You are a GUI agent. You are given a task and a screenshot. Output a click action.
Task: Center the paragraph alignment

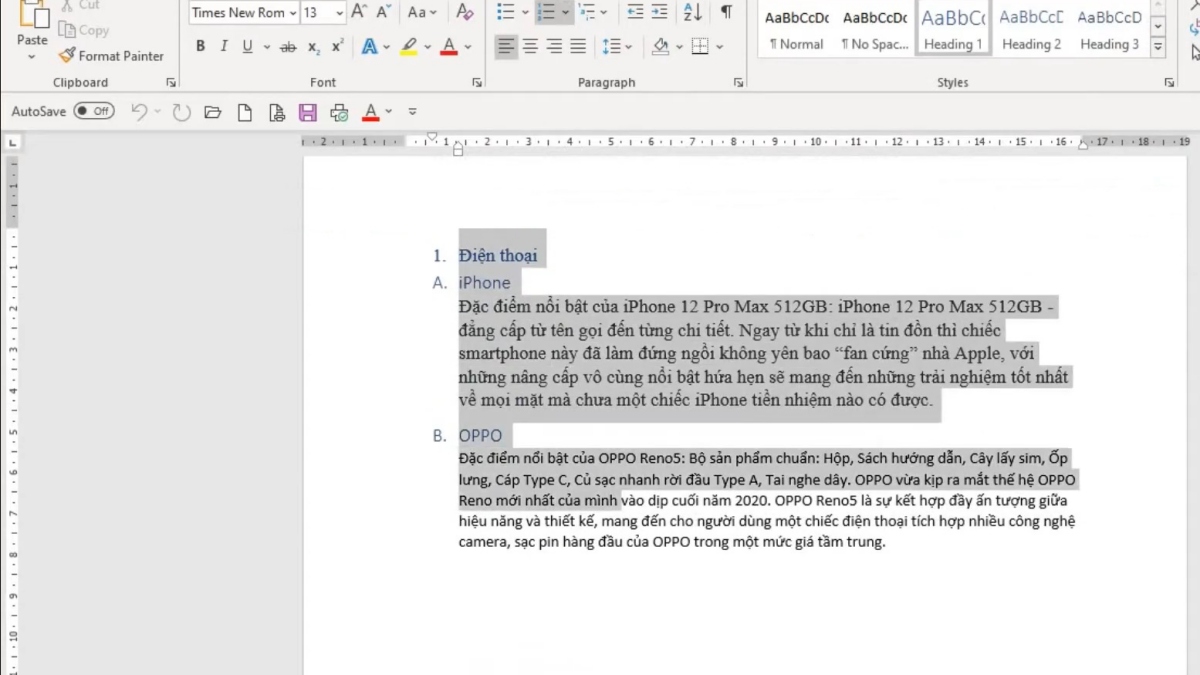(x=530, y=46)
